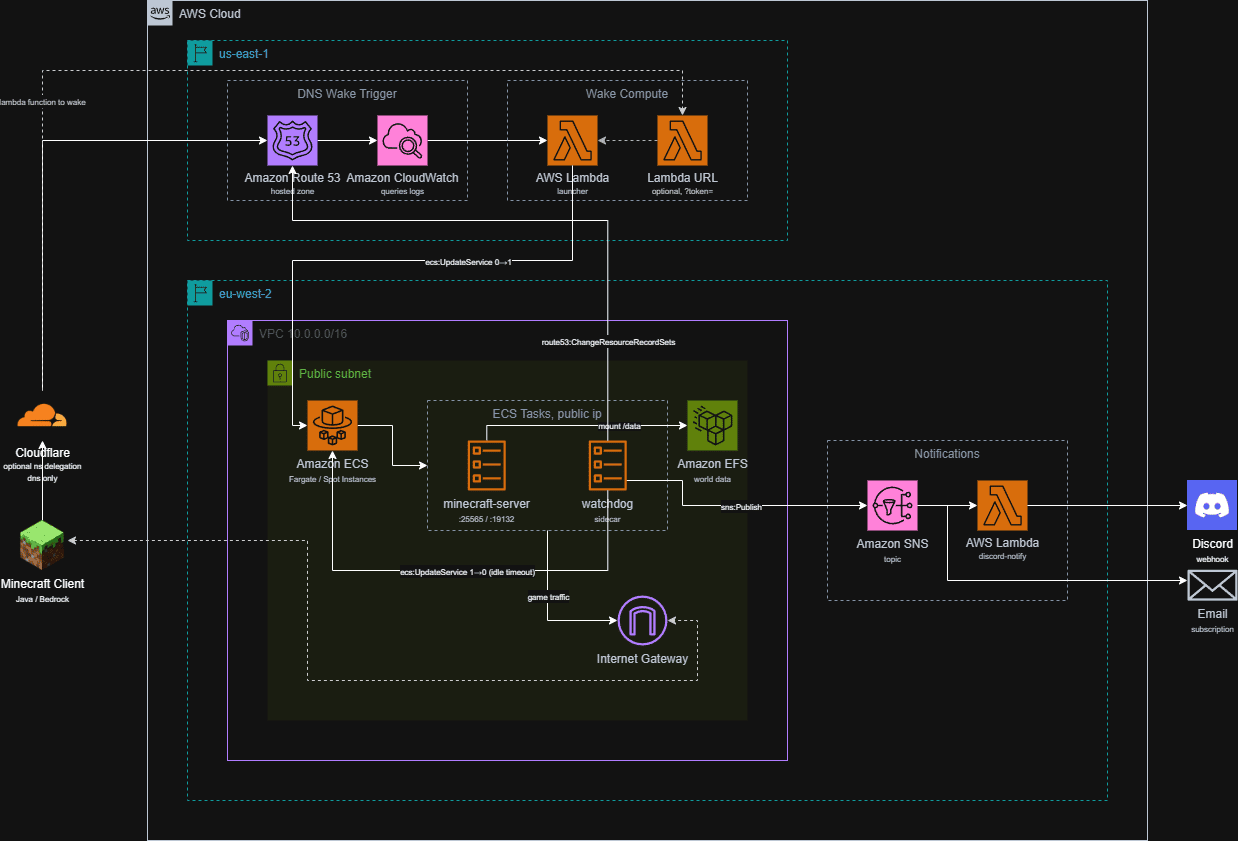Click the Public subnet lock icon
Viewport: 1238px width, 841px height.
(x=280, y=373)
